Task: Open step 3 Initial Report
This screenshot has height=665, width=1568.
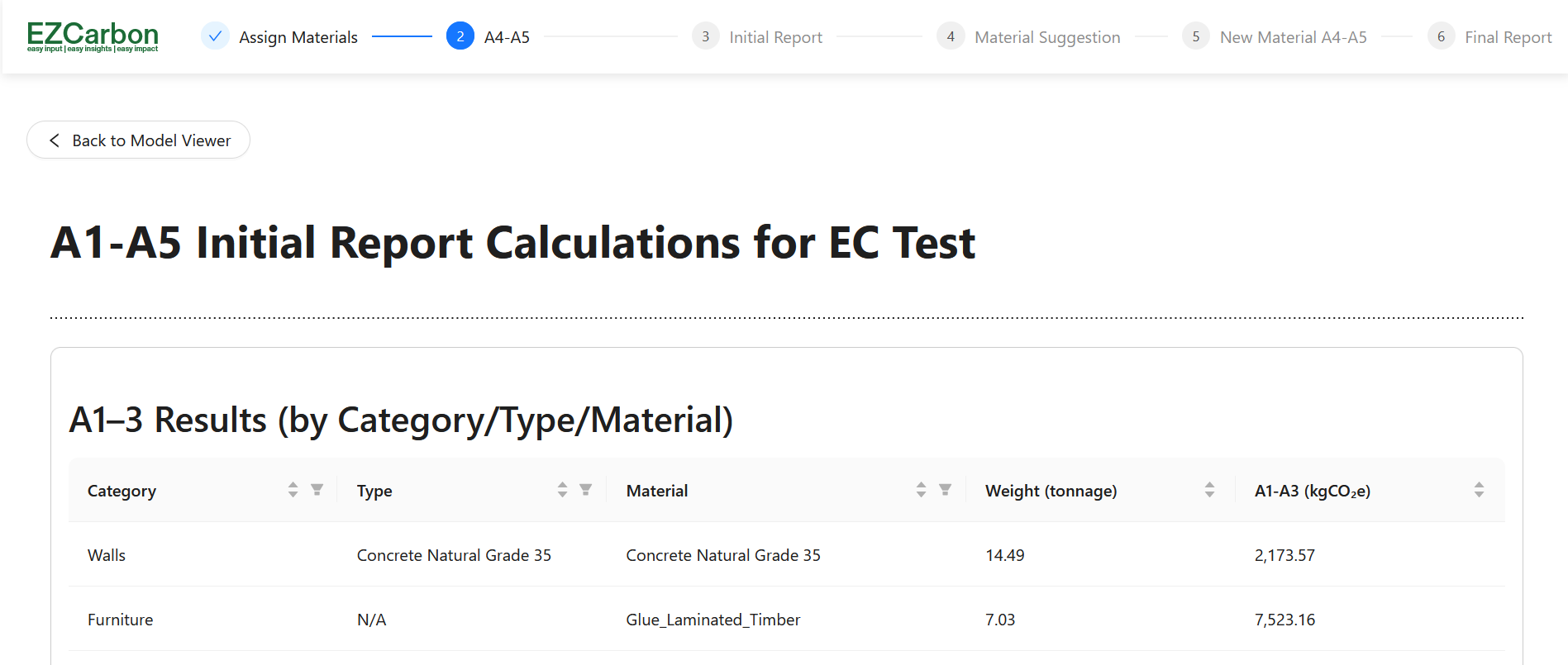Action: click(x=705, y=36)
